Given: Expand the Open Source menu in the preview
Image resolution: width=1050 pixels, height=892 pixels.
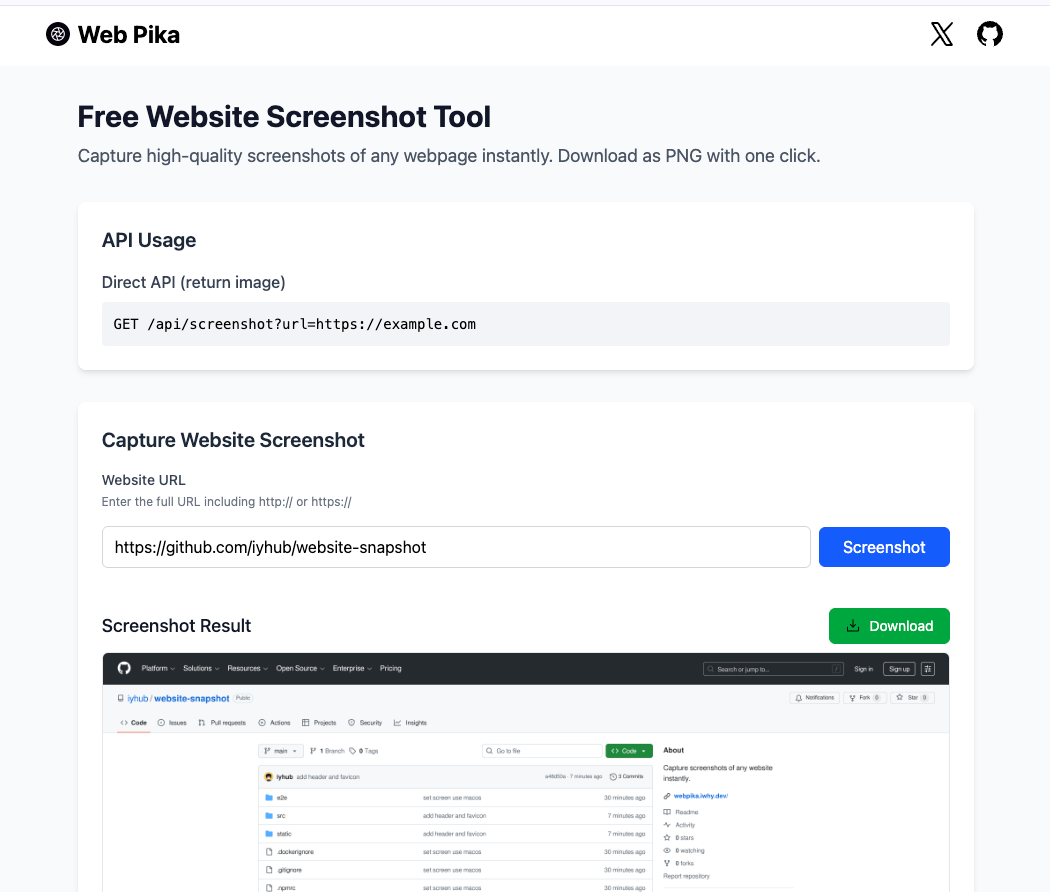Looking at the screenshot, I should pos(300,668).
